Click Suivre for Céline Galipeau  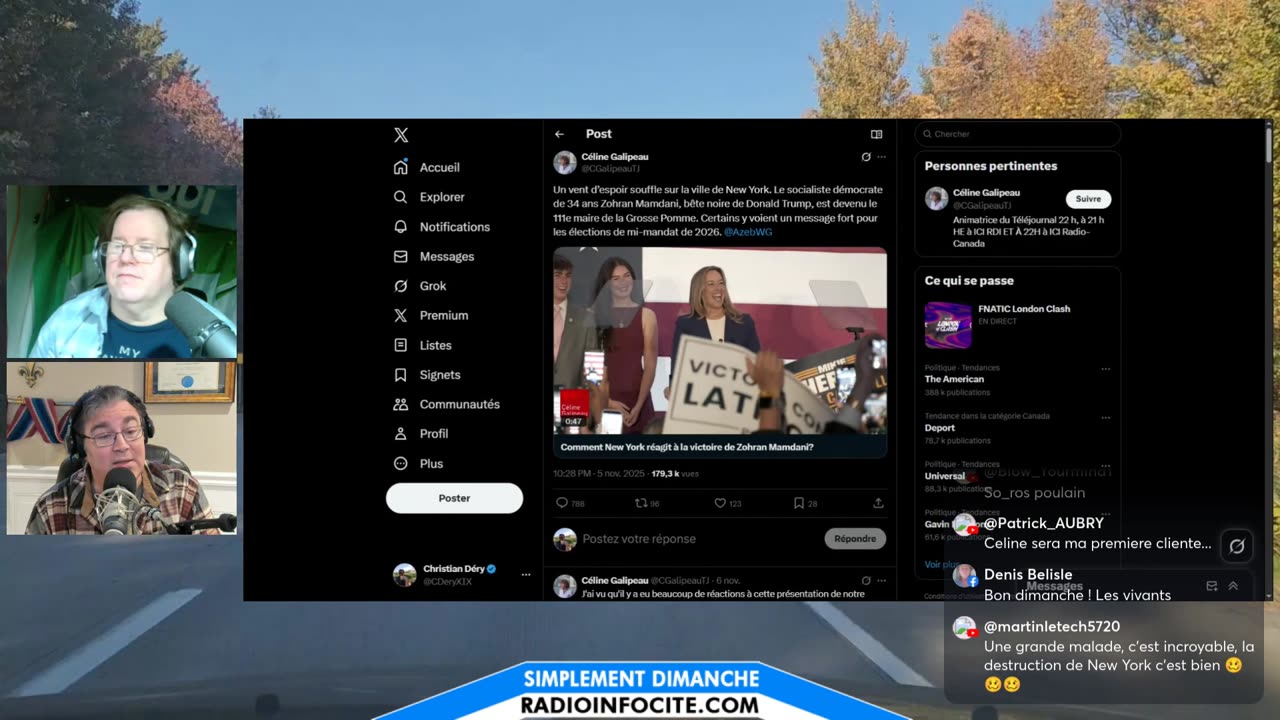coord(1088,199)
